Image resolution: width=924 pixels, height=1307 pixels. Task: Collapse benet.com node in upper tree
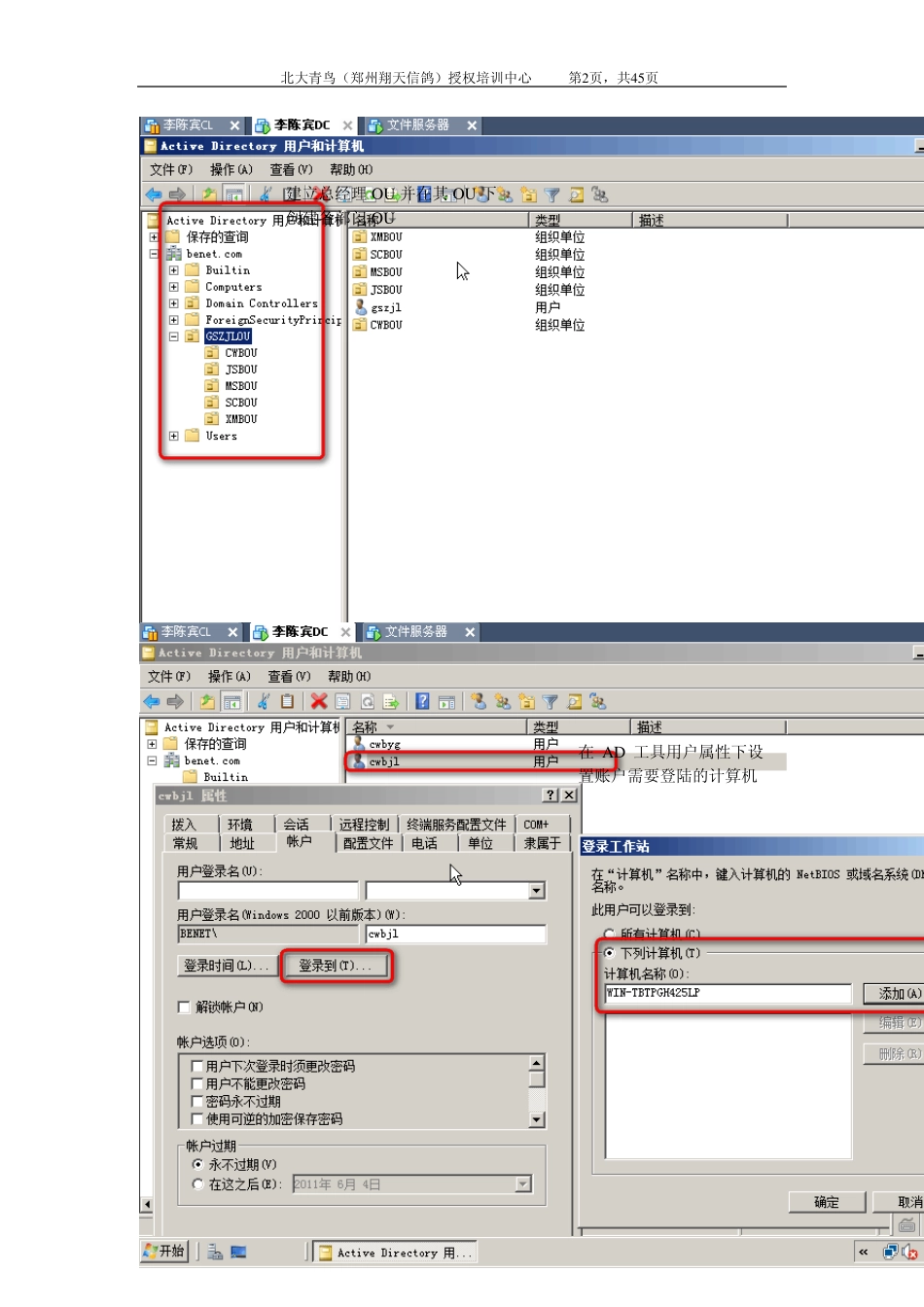coord(154,254)
